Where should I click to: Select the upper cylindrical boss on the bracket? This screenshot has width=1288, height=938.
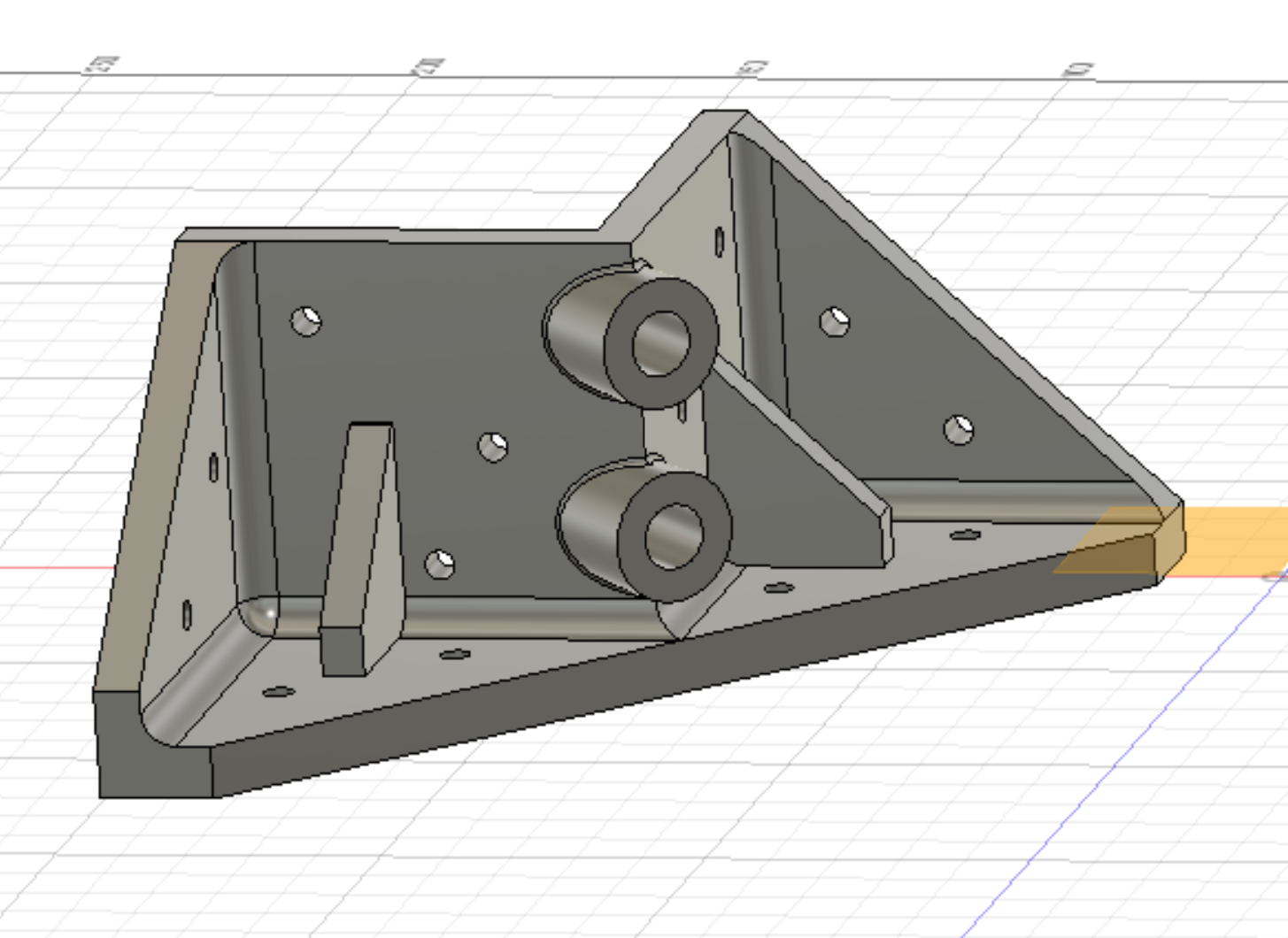631,334
